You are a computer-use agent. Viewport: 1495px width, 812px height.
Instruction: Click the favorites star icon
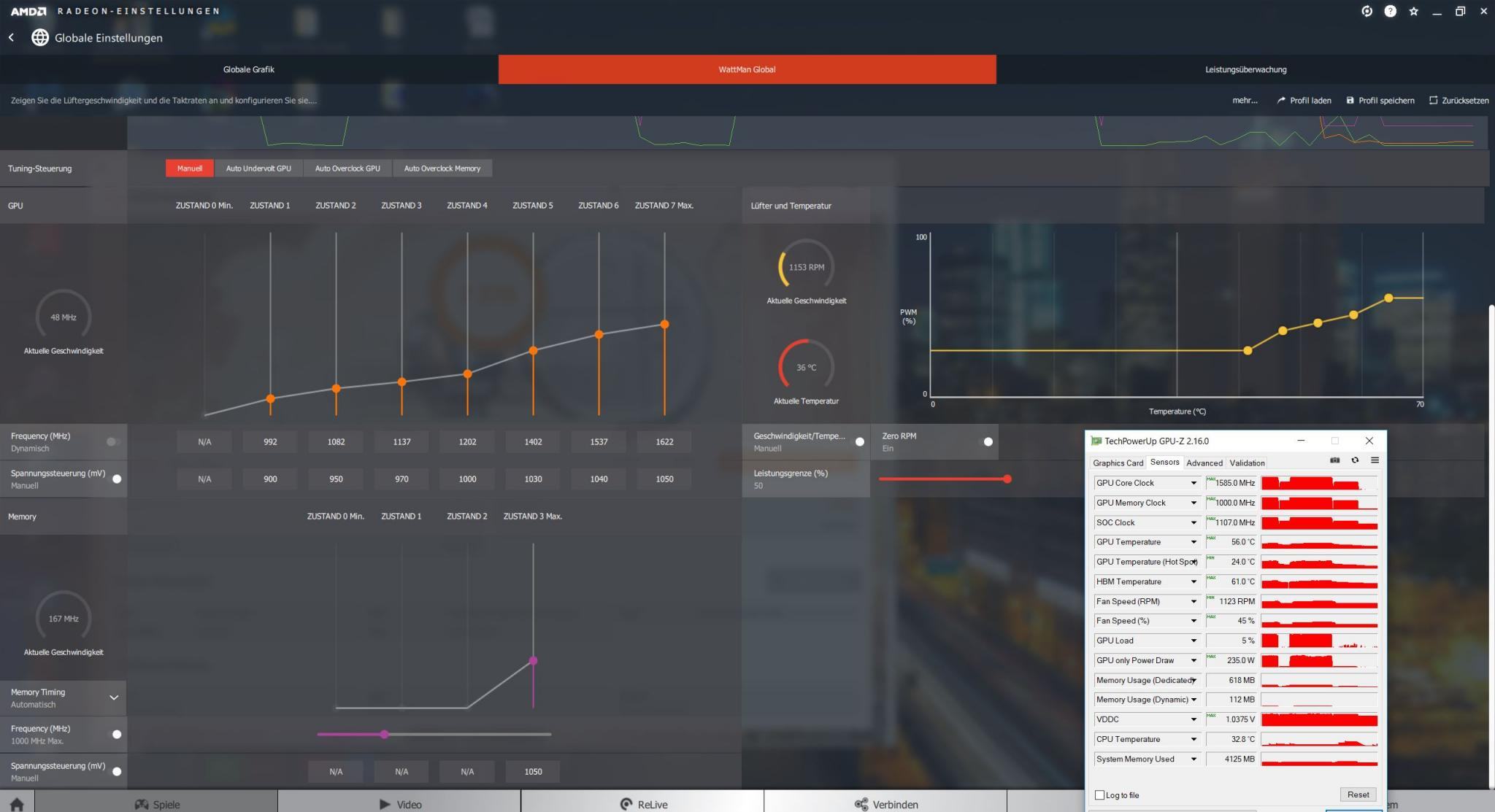(x=1413, y=11)
